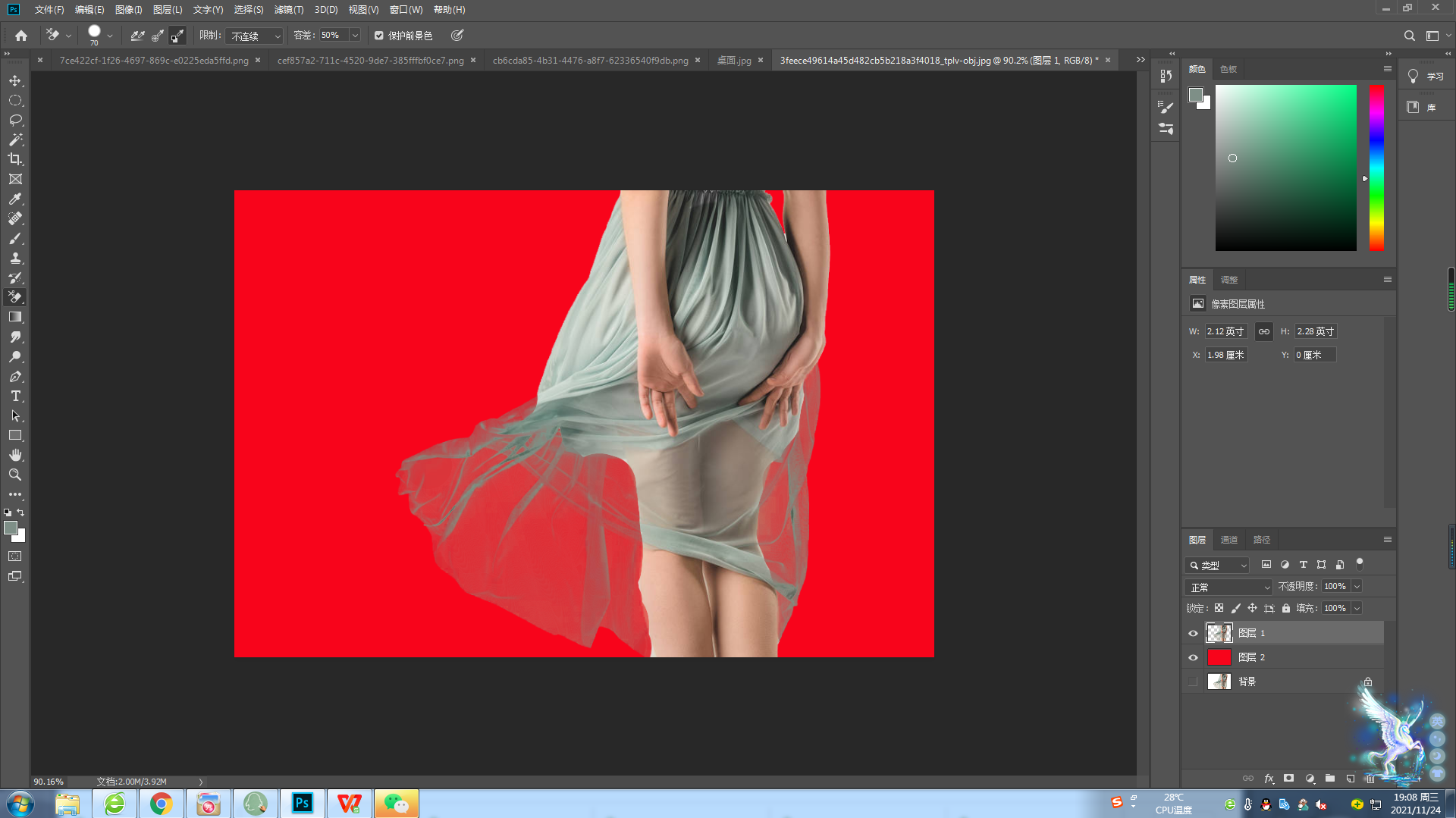
Task: Click the hue spectrum slider bar
Action: click(1376, 167)
